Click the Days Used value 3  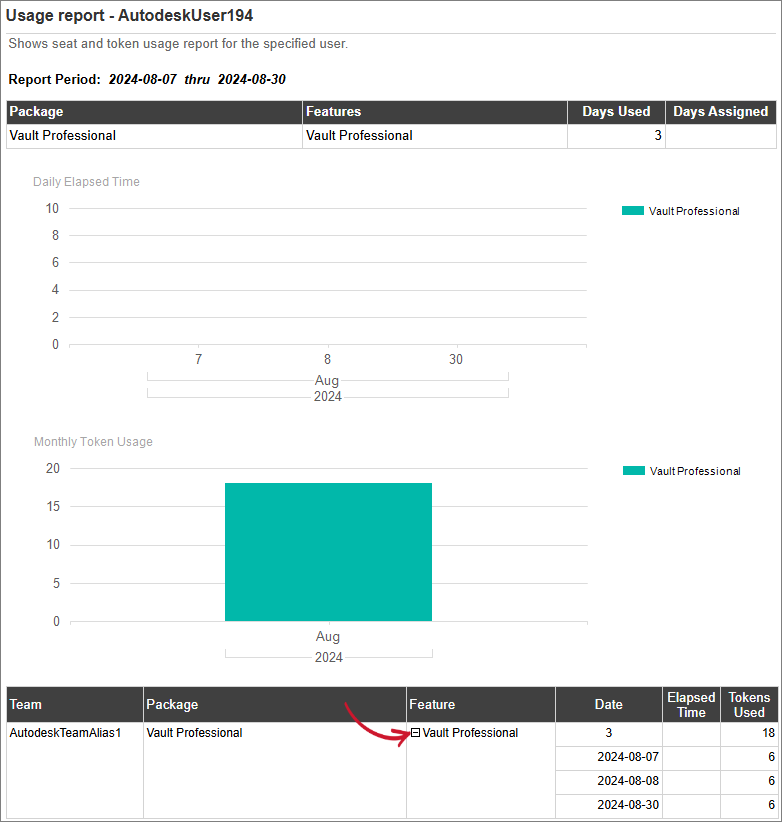pyautogui.click(x=658, y=135)
